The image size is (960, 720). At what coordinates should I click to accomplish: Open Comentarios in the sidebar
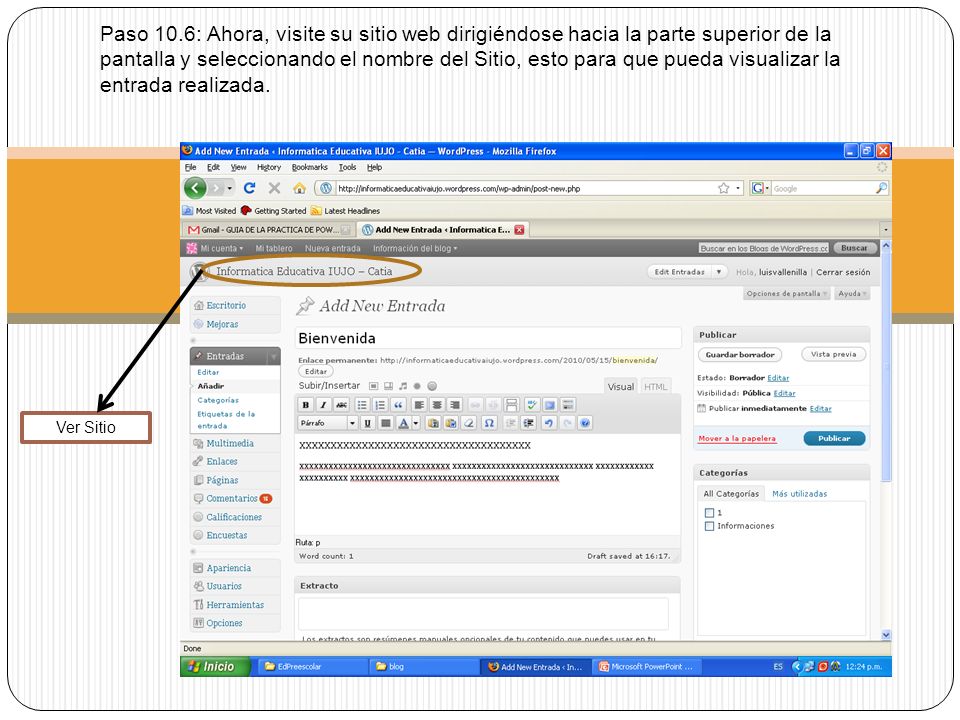coord(231,498)
